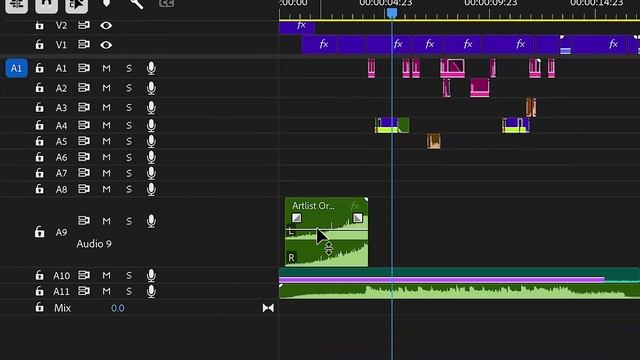Toggle sync lock on track A1
The height and width of the screenshot is (360, 640).
[x=84, y=68]
